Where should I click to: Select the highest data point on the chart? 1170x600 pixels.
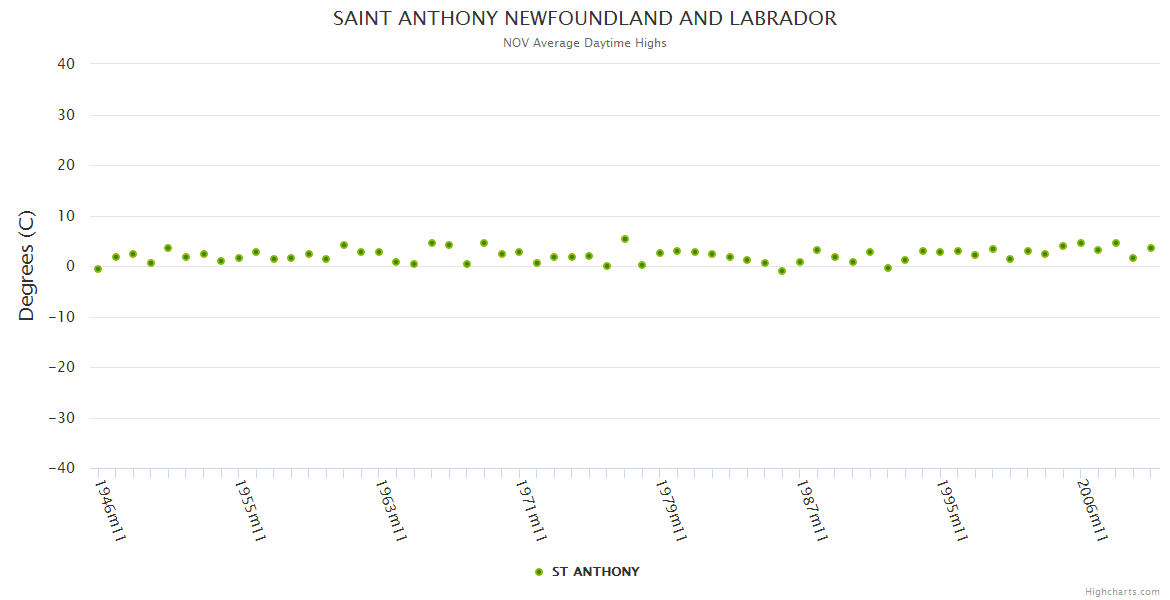pyautogui.click(x=625, y=239)
